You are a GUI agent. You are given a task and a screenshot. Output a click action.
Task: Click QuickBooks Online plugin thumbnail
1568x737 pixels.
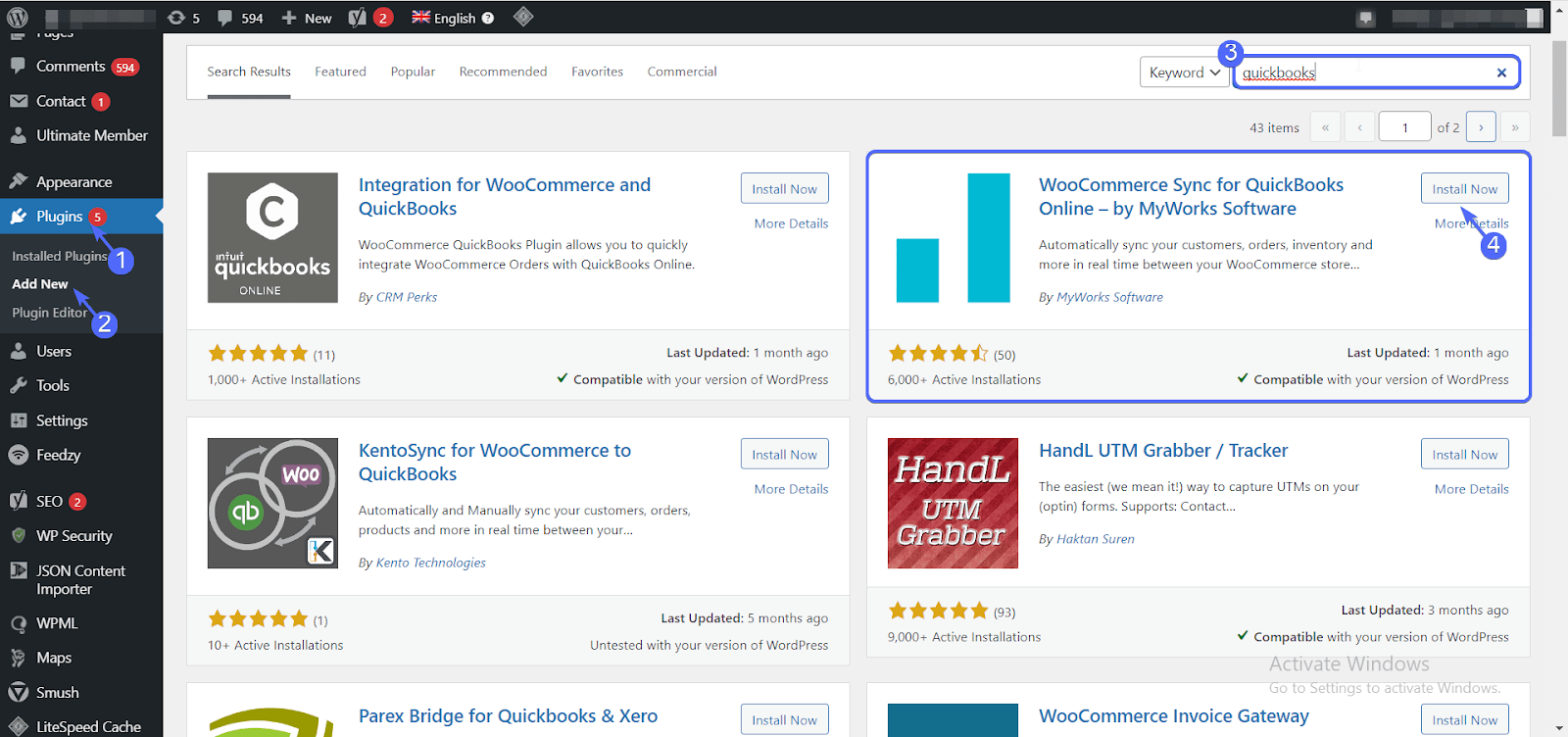click(272, 238)
